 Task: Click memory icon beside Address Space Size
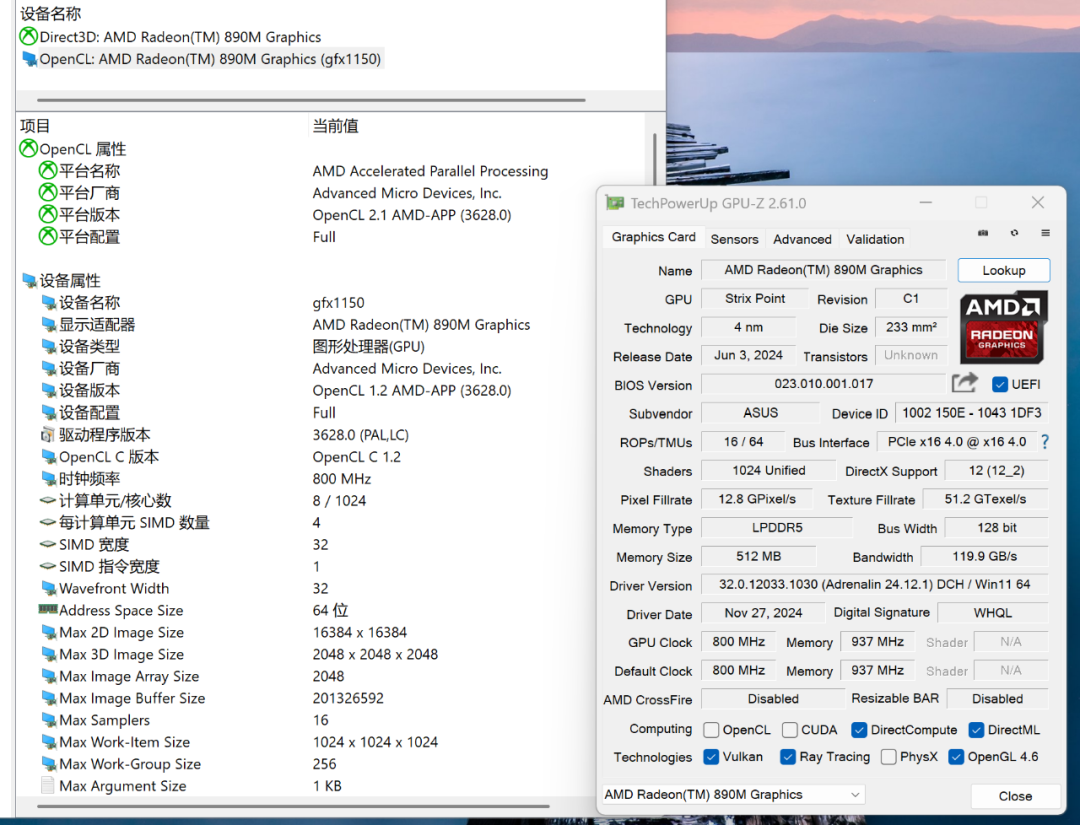[48, 609]
